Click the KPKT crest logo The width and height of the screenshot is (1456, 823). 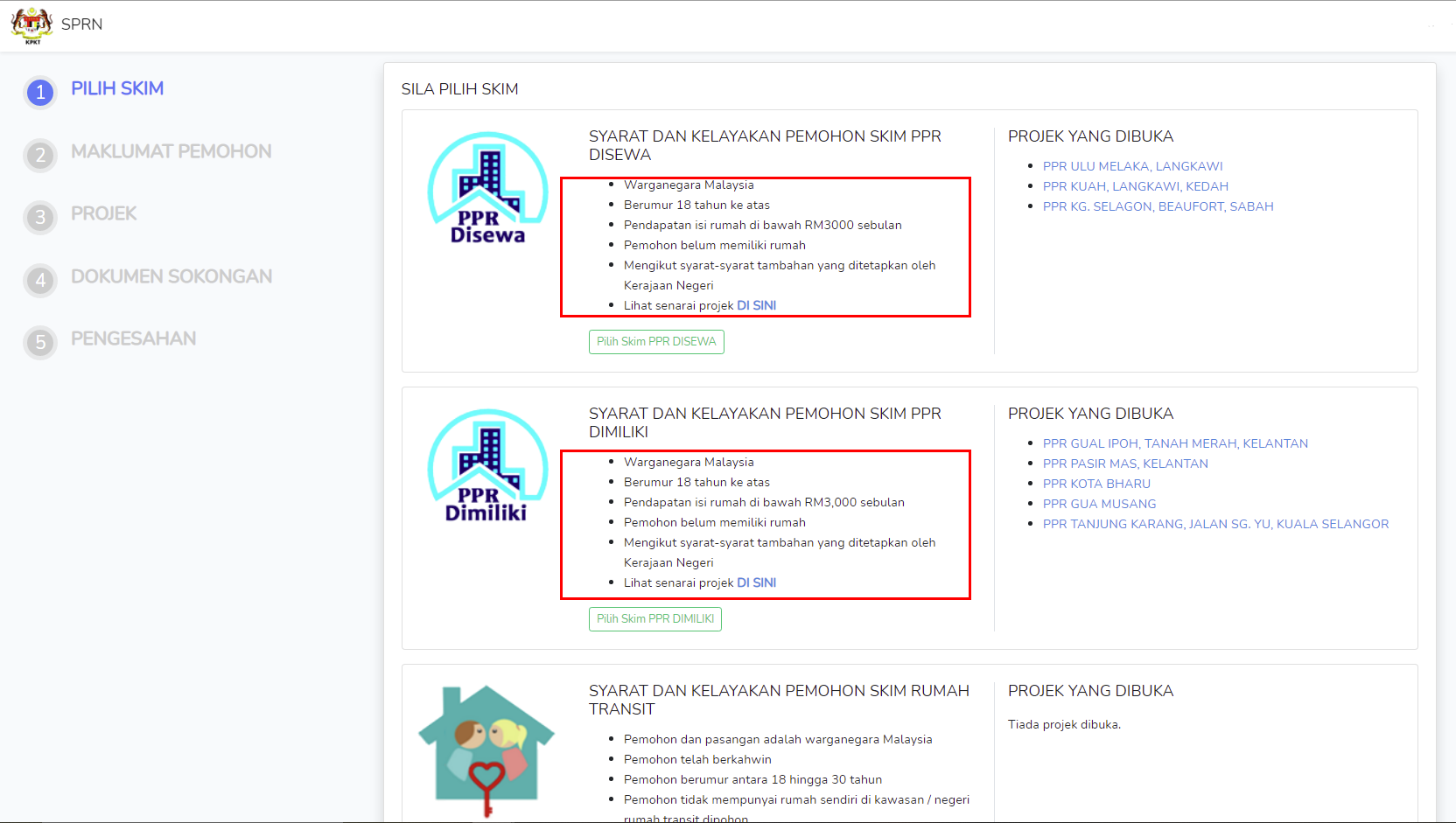(x=31, y=25)
